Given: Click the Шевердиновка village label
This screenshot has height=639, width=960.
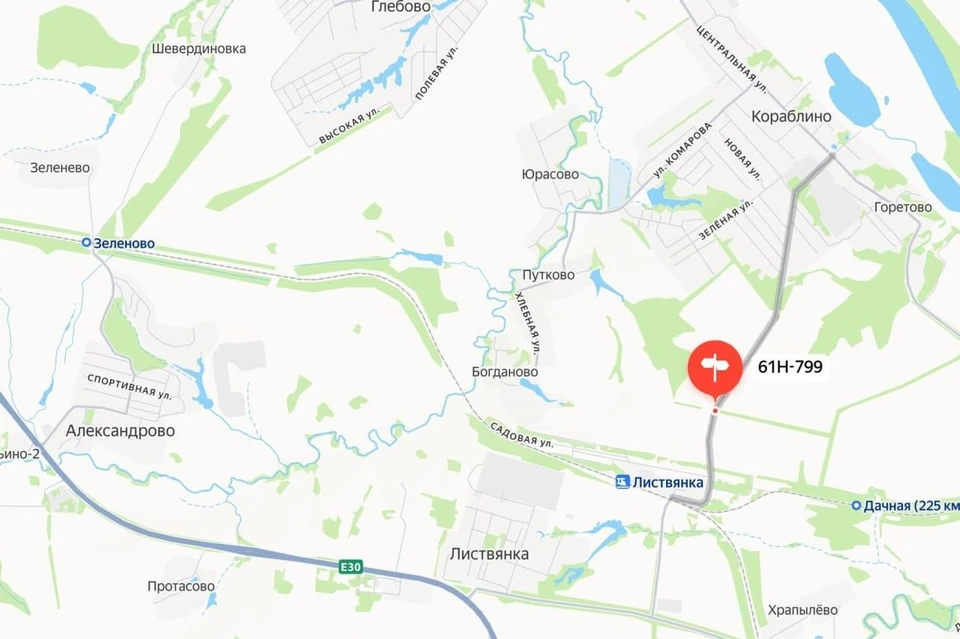Looking at the screenshot, I should 199,49.
